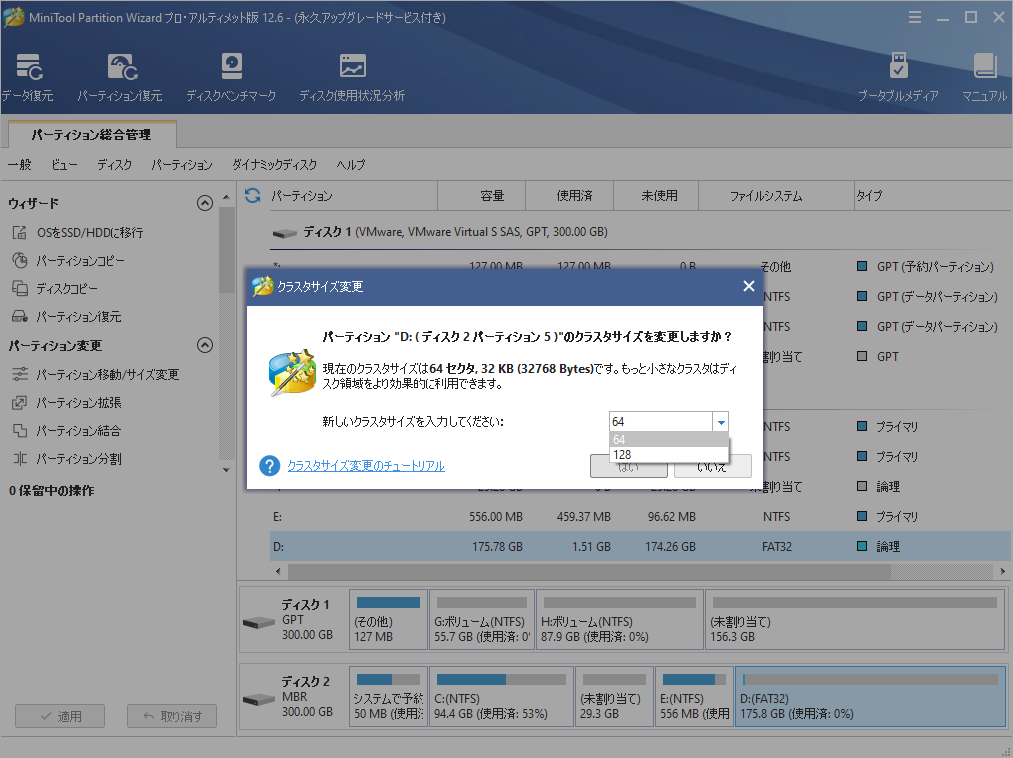Screen dimensions: 1013x758
Task: Open the hamburger menu in the title bar
Action: click(x=916, y=16)
